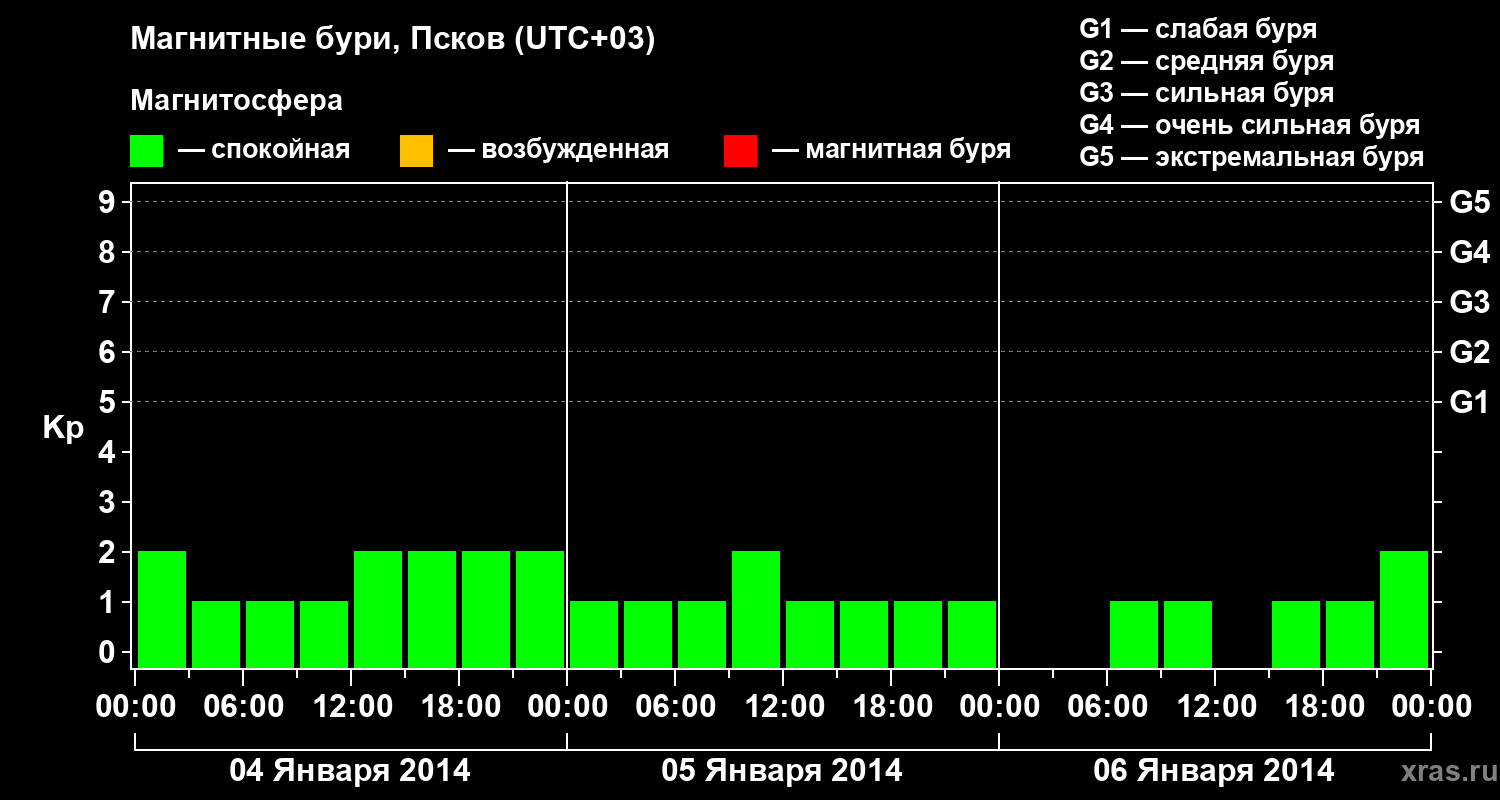This screenshot has height=800, width=1500.
Task: Click 06 January bar starting at 18:00
Action: 1350,634
